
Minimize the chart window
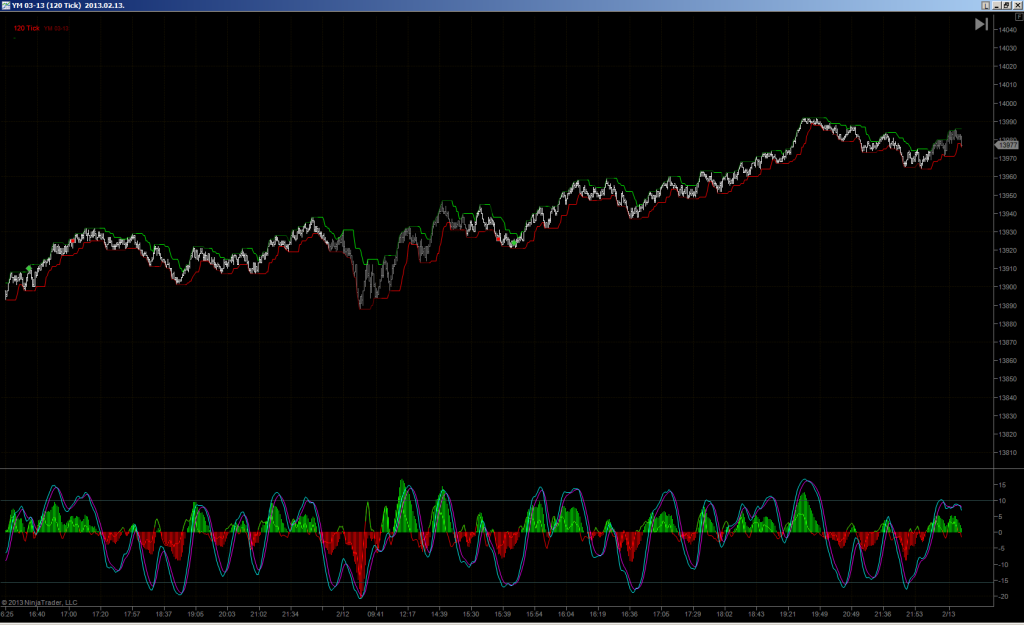tap(997, 5)
